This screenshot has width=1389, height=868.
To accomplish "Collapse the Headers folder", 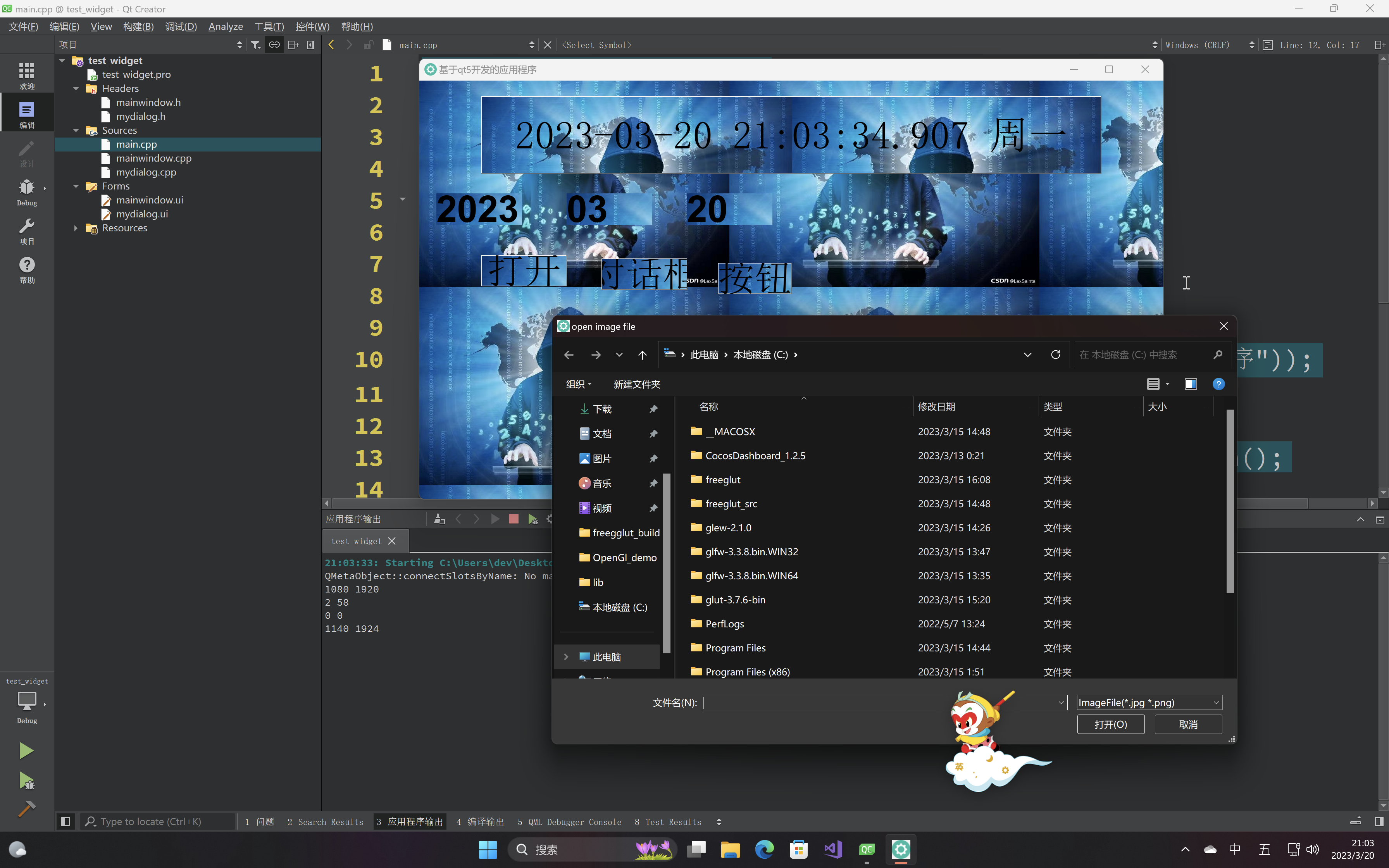I will [76, 89].
